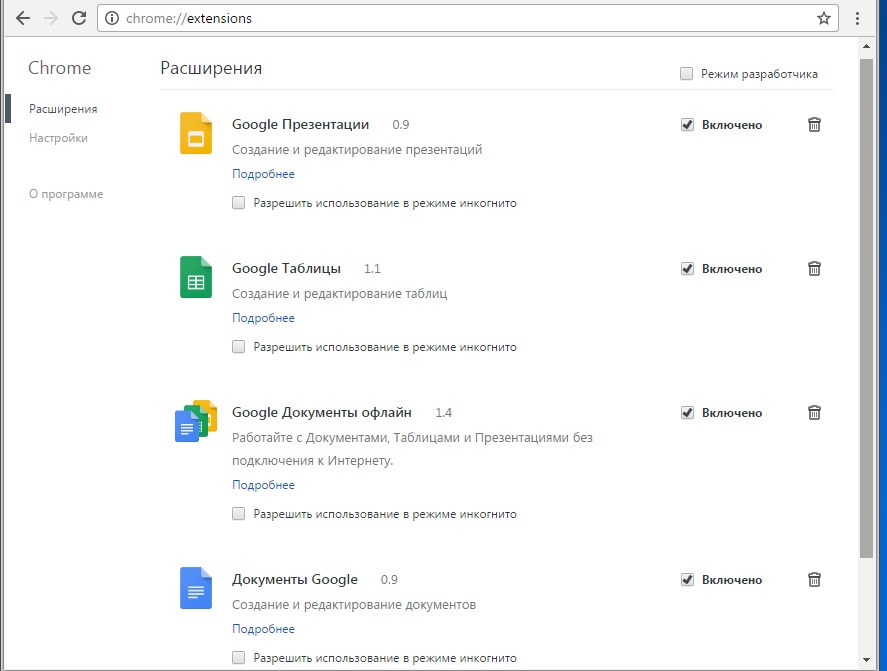Click the forward navigation arrow
This screenshot has width=887, height=671.
(51, 18)
